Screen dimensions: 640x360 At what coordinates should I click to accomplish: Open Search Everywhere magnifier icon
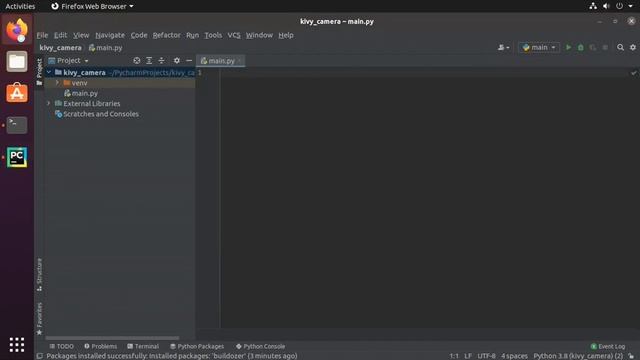click(x=620, y=47)
